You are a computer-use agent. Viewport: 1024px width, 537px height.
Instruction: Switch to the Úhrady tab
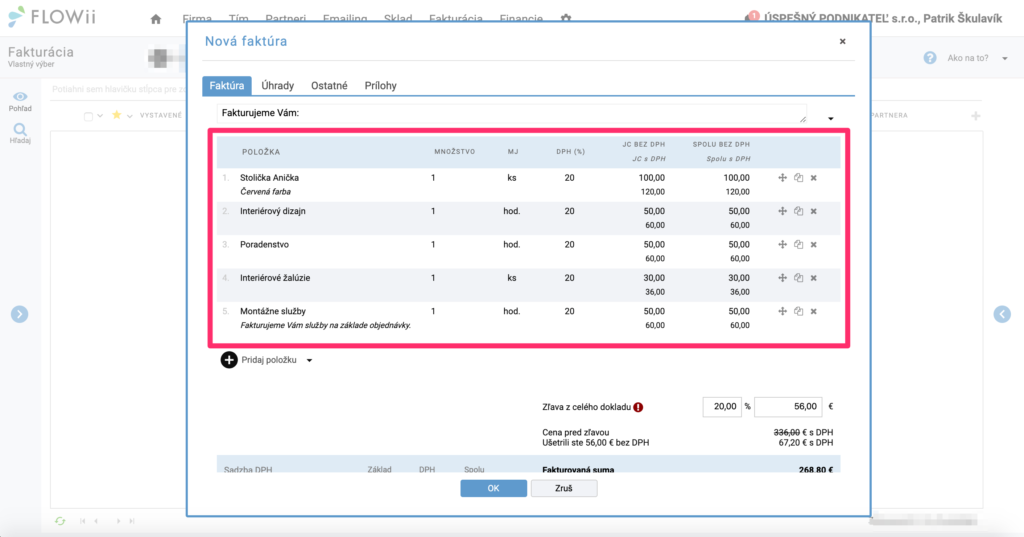click(278, 86)
